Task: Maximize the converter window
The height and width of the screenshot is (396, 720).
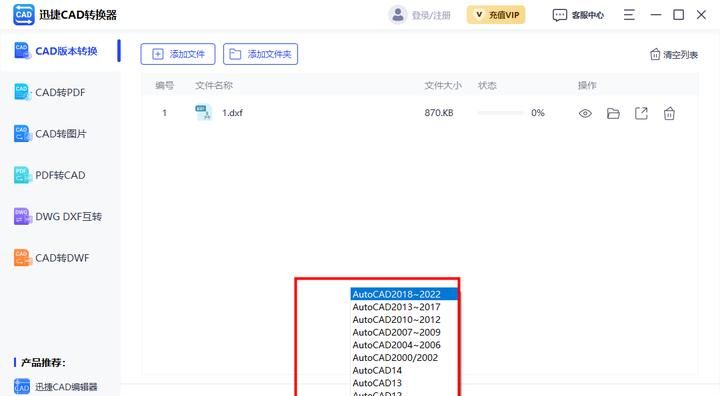Action: click(x=678, y=15)
